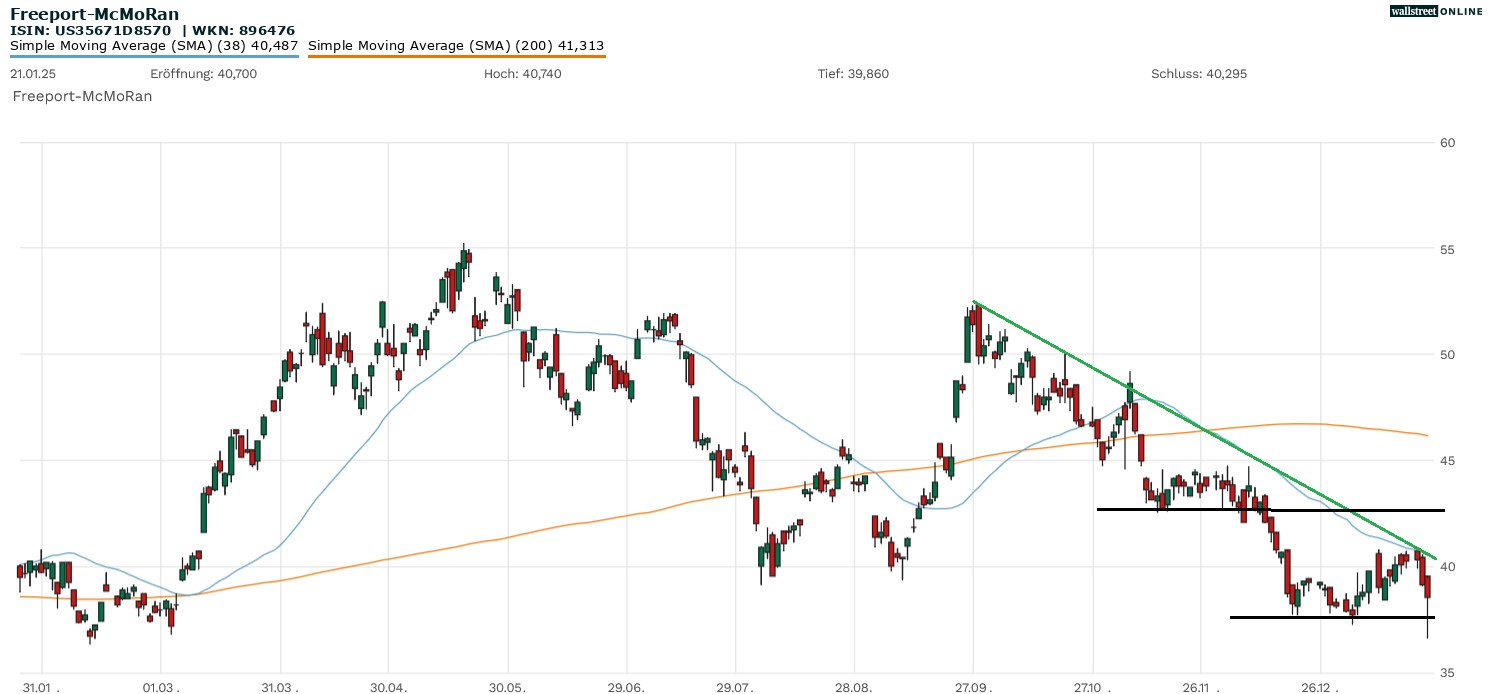The width and height of the screenshot is (1490, 694).
Task: Click the grey Freeport-McMoRan chart label
Action: click(82, 97)
